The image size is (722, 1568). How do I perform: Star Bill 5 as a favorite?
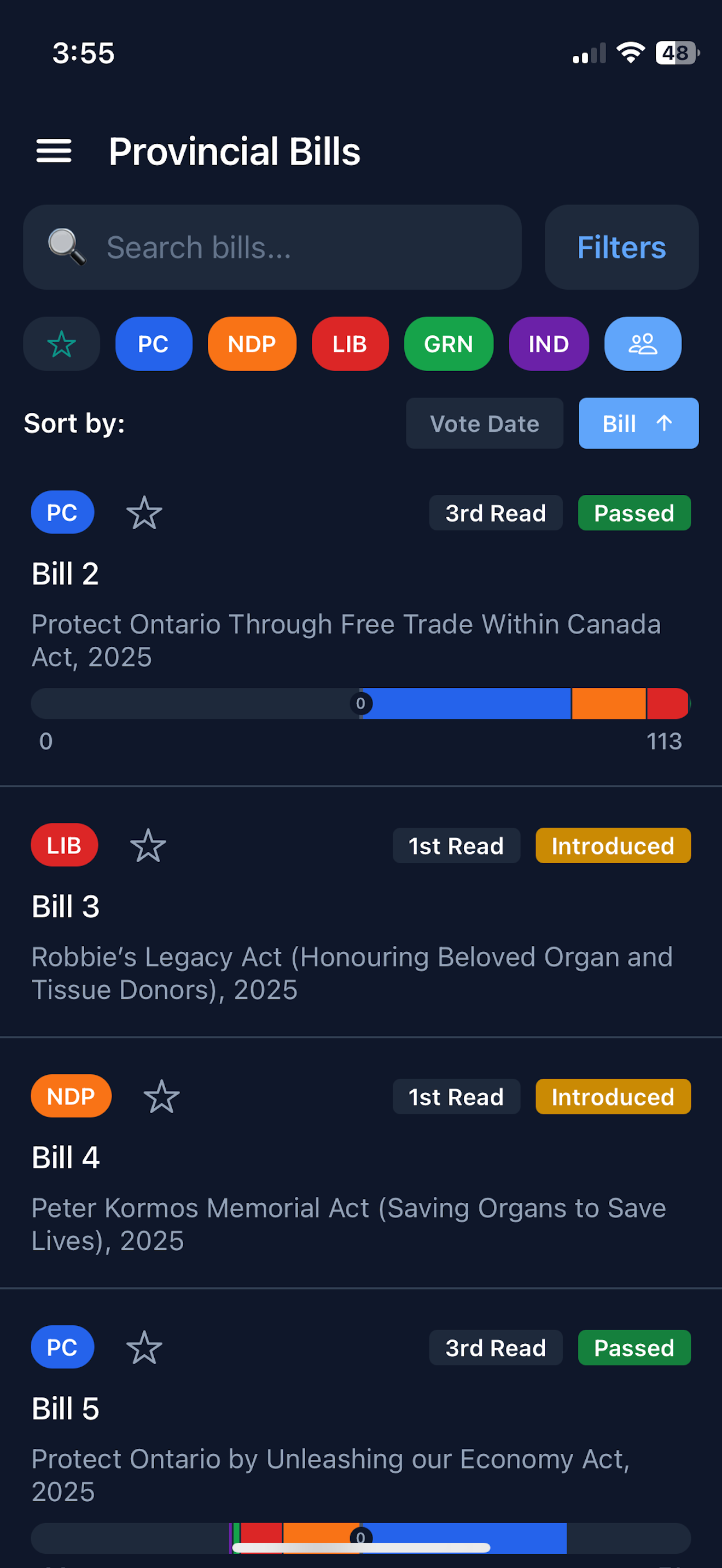click(144, 1348)
